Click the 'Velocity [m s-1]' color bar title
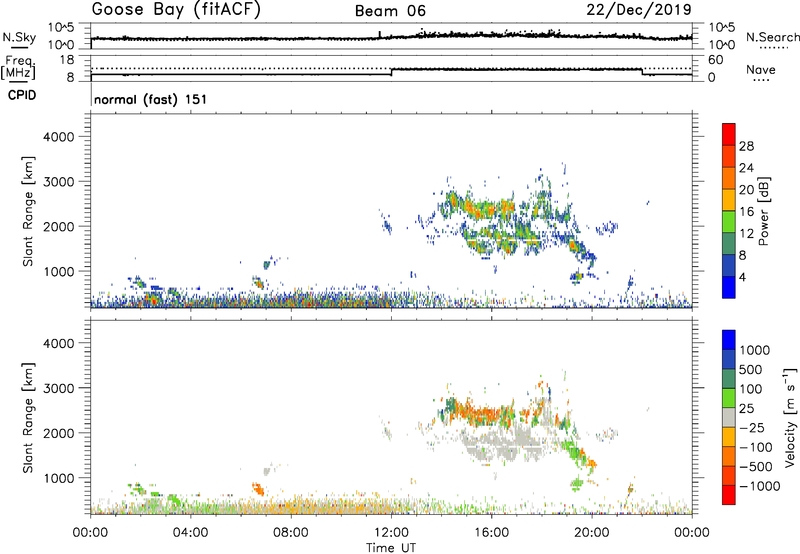The height and width of the screenshot is (554, 800). 791,417
